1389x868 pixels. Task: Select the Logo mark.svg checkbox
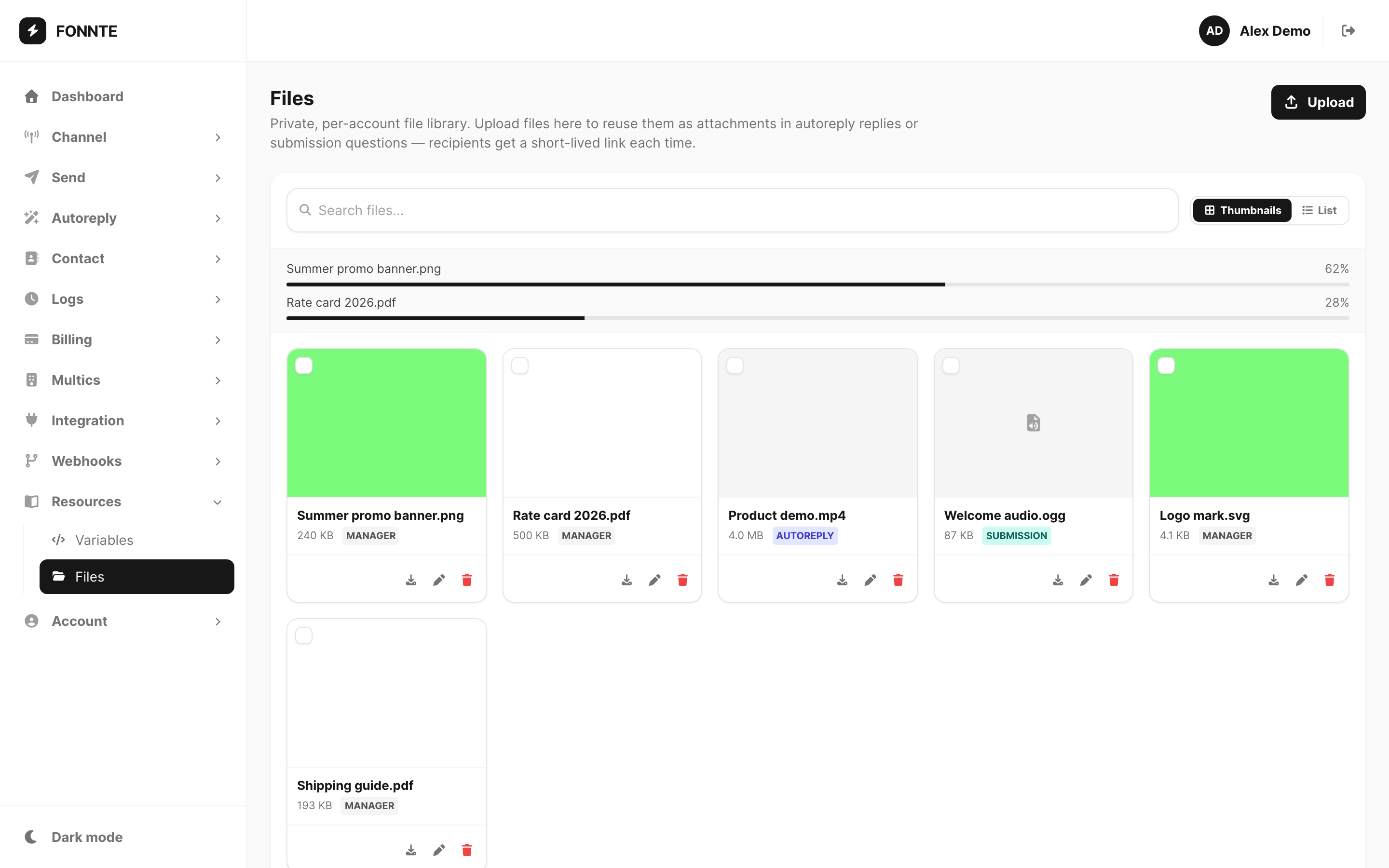click(x=1166, y=366)
